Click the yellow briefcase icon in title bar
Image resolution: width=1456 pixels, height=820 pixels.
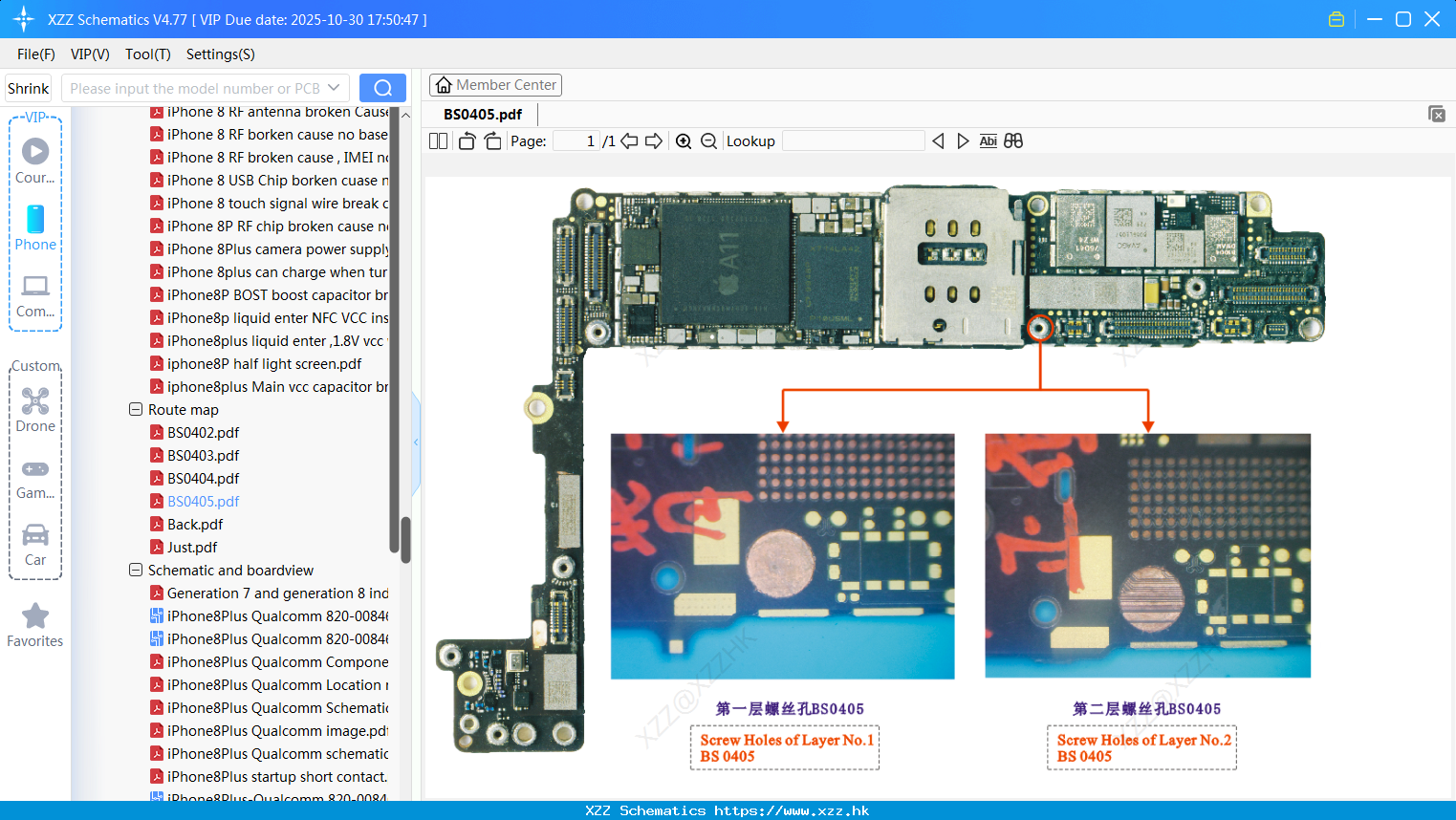coord(1336,19)
